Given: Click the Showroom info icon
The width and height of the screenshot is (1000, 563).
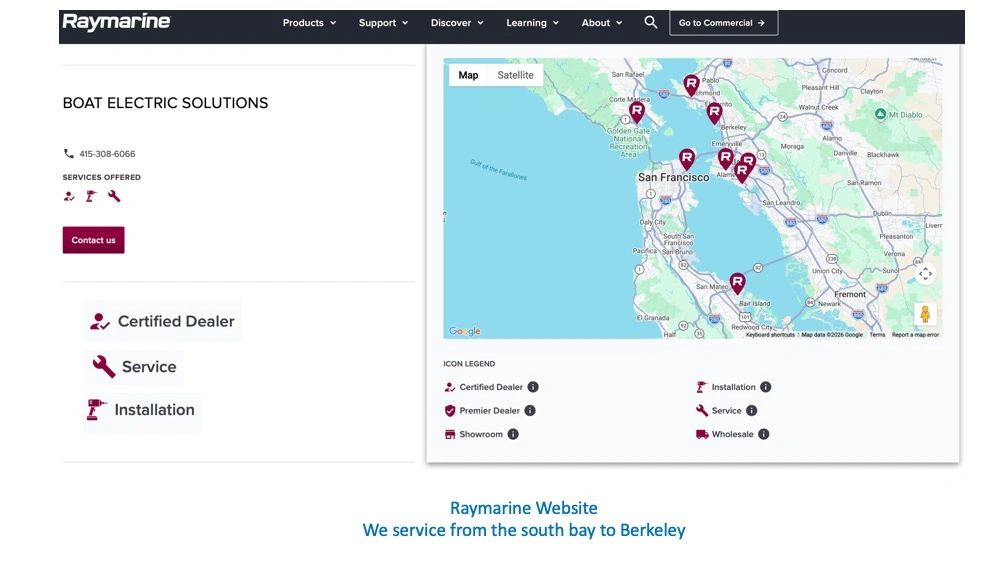Looking at the screenshot, I should click(513, 434).
